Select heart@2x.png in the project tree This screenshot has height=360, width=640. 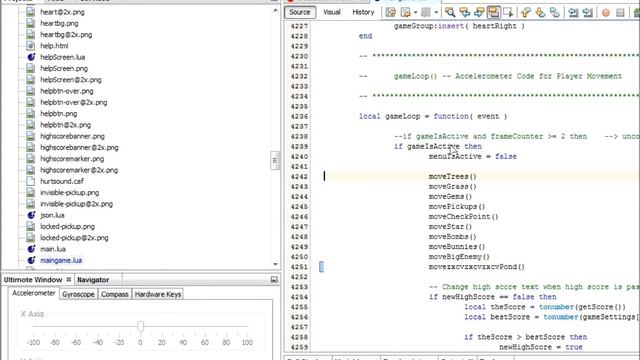(62, 12)
